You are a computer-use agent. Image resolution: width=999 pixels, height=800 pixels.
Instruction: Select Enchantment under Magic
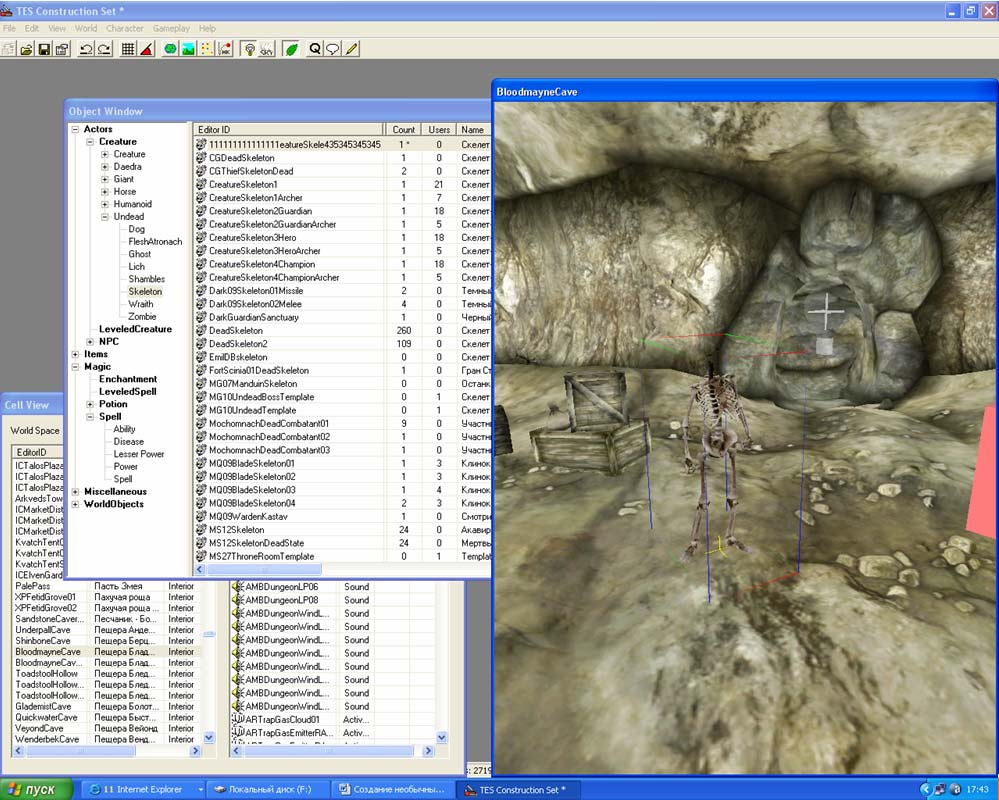(x=127, y=379)
